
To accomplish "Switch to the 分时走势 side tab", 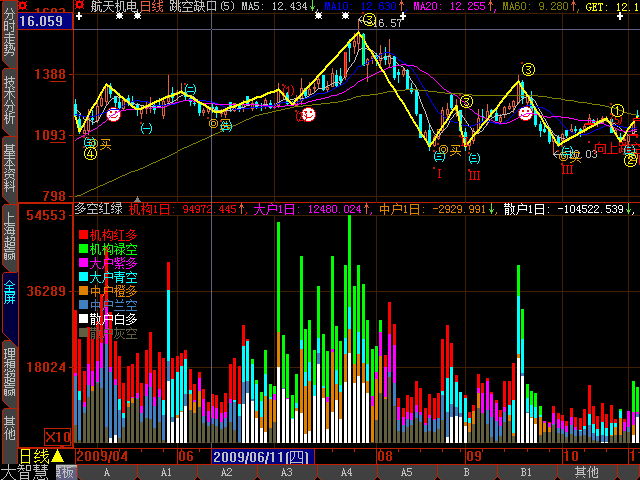I will point(9,42).
